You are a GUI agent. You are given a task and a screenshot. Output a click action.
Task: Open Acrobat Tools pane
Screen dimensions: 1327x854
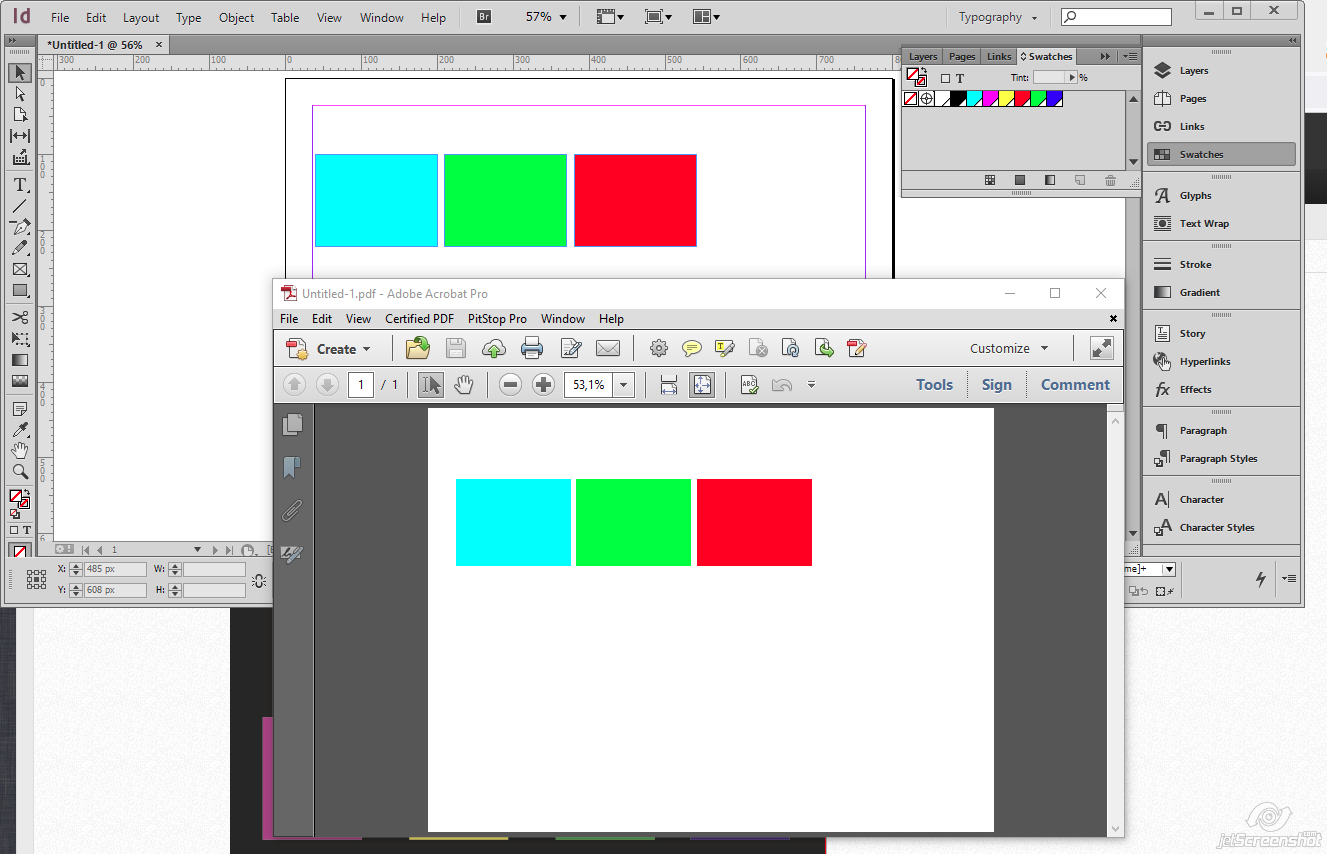click(x=934, y=385)
